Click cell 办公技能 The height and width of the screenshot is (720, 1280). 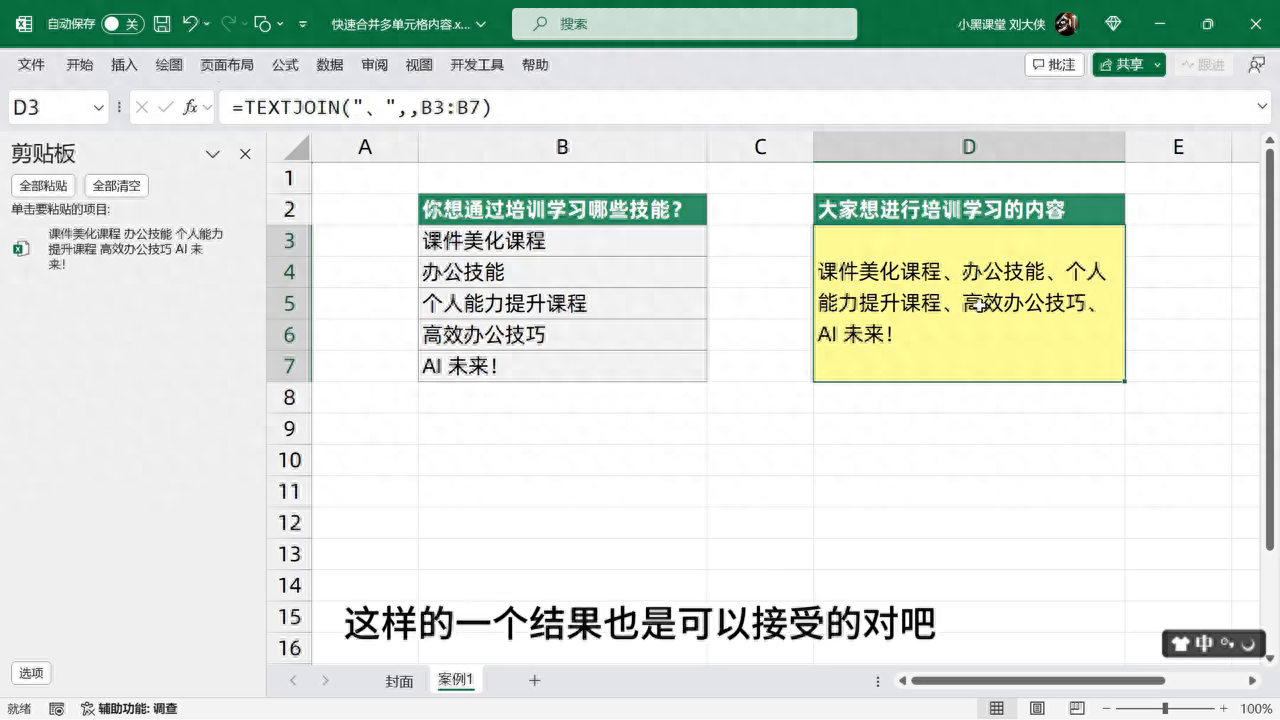point(562,272)
